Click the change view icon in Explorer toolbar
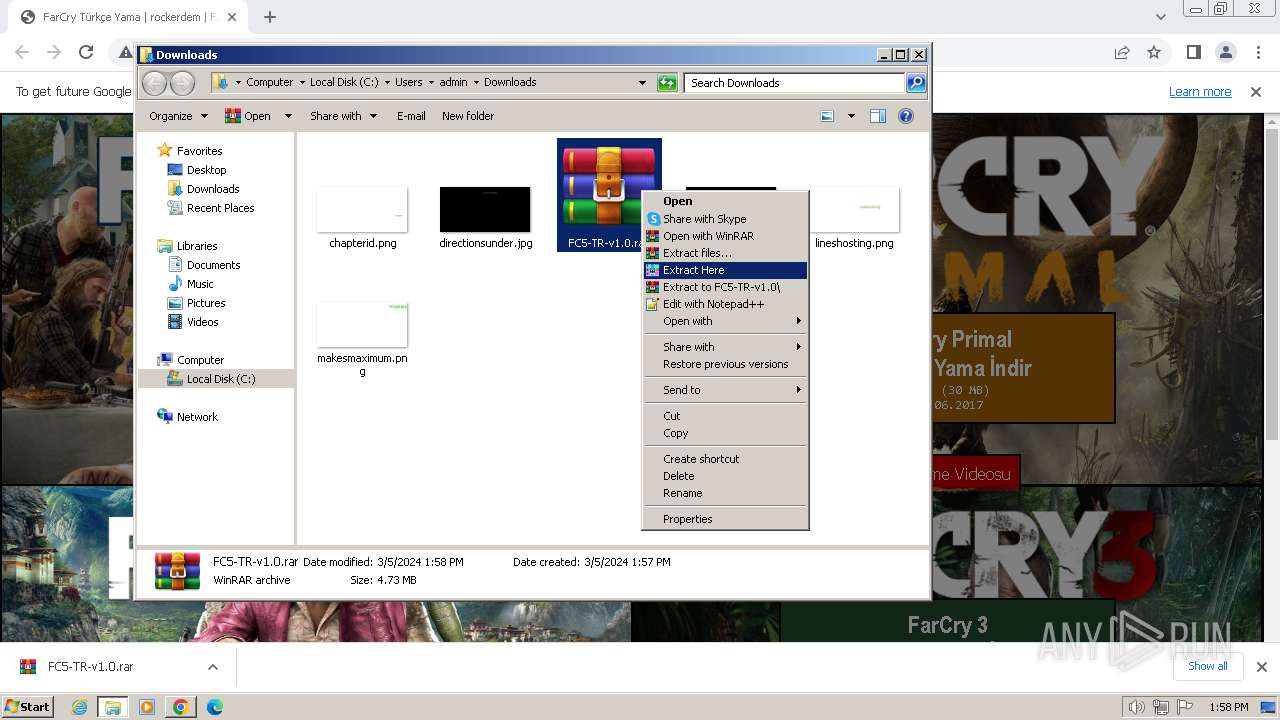The width and height of the screenshot is (1280, 720). 827,116
